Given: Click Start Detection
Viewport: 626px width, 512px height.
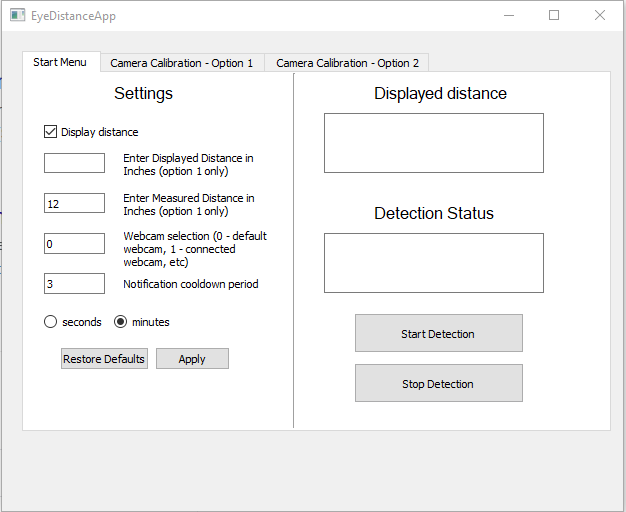Looking at the screenshot, I should (x=439, y=333).
